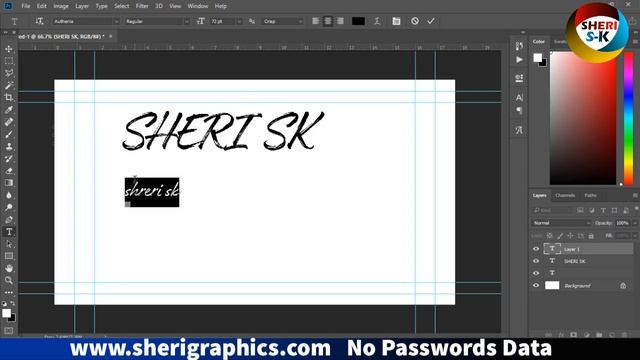Screen dimensions: 640x360
Task: Select the Move tool
Action: (x=9, y=49)
